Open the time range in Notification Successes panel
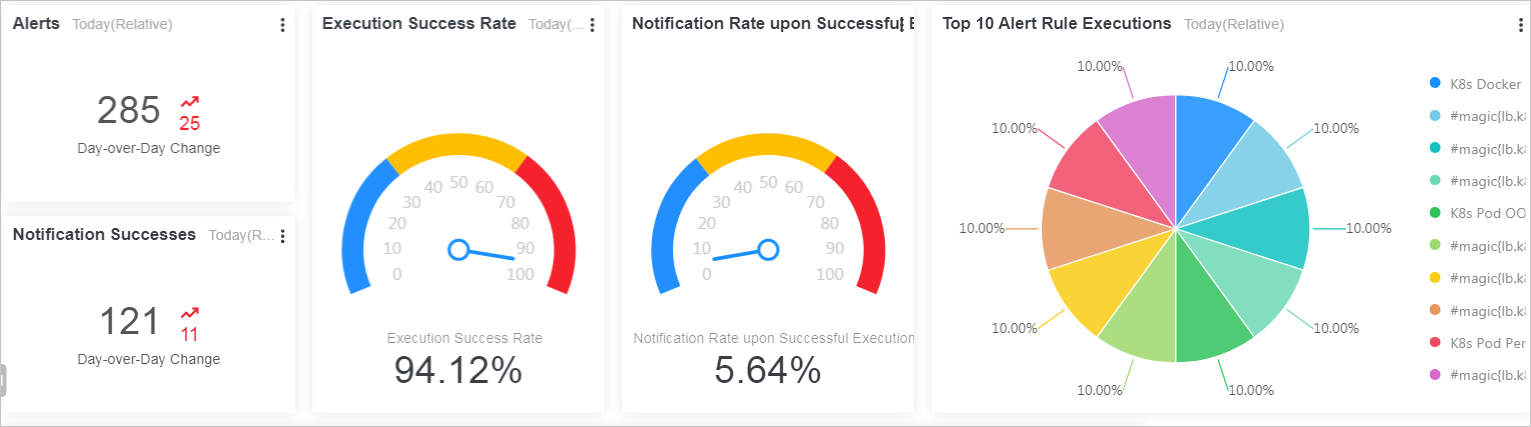Screen dimensions: 1531x427 (x=241, y=236)
